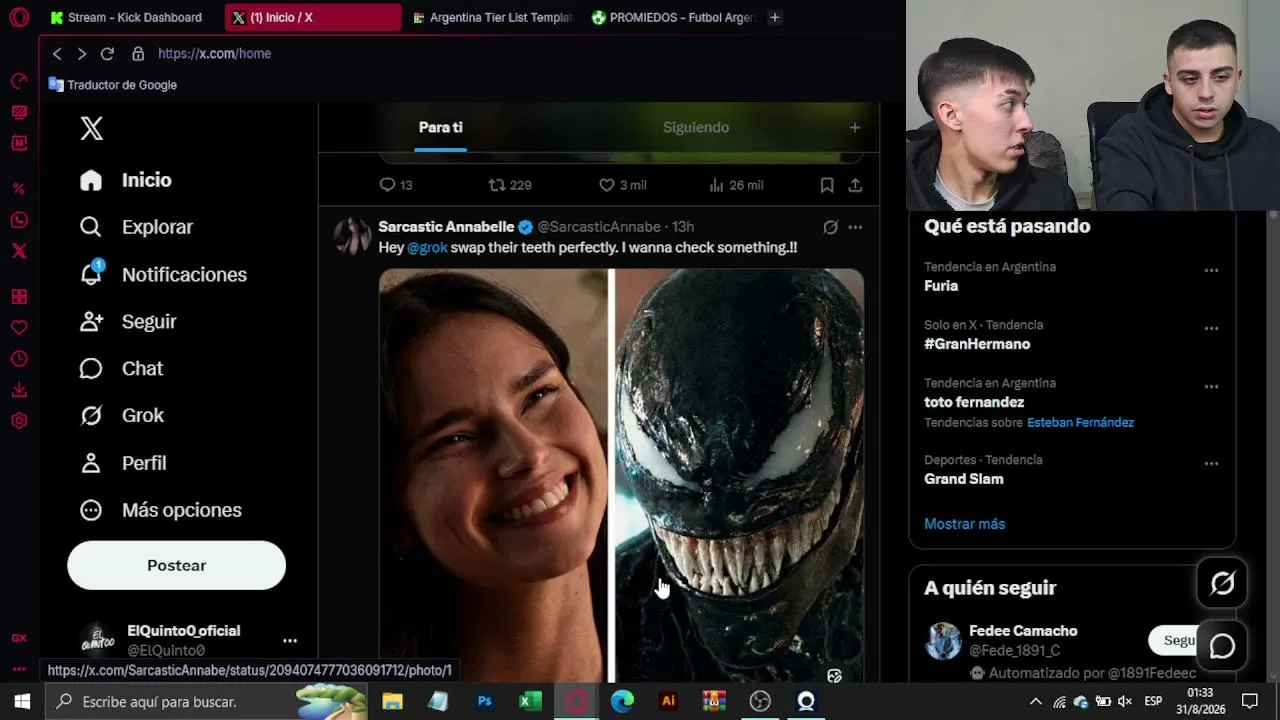Open more options for the Furia trend
Image resolution: width=1280 pixels, height=720 pixels.
(x=1211, y=270)
